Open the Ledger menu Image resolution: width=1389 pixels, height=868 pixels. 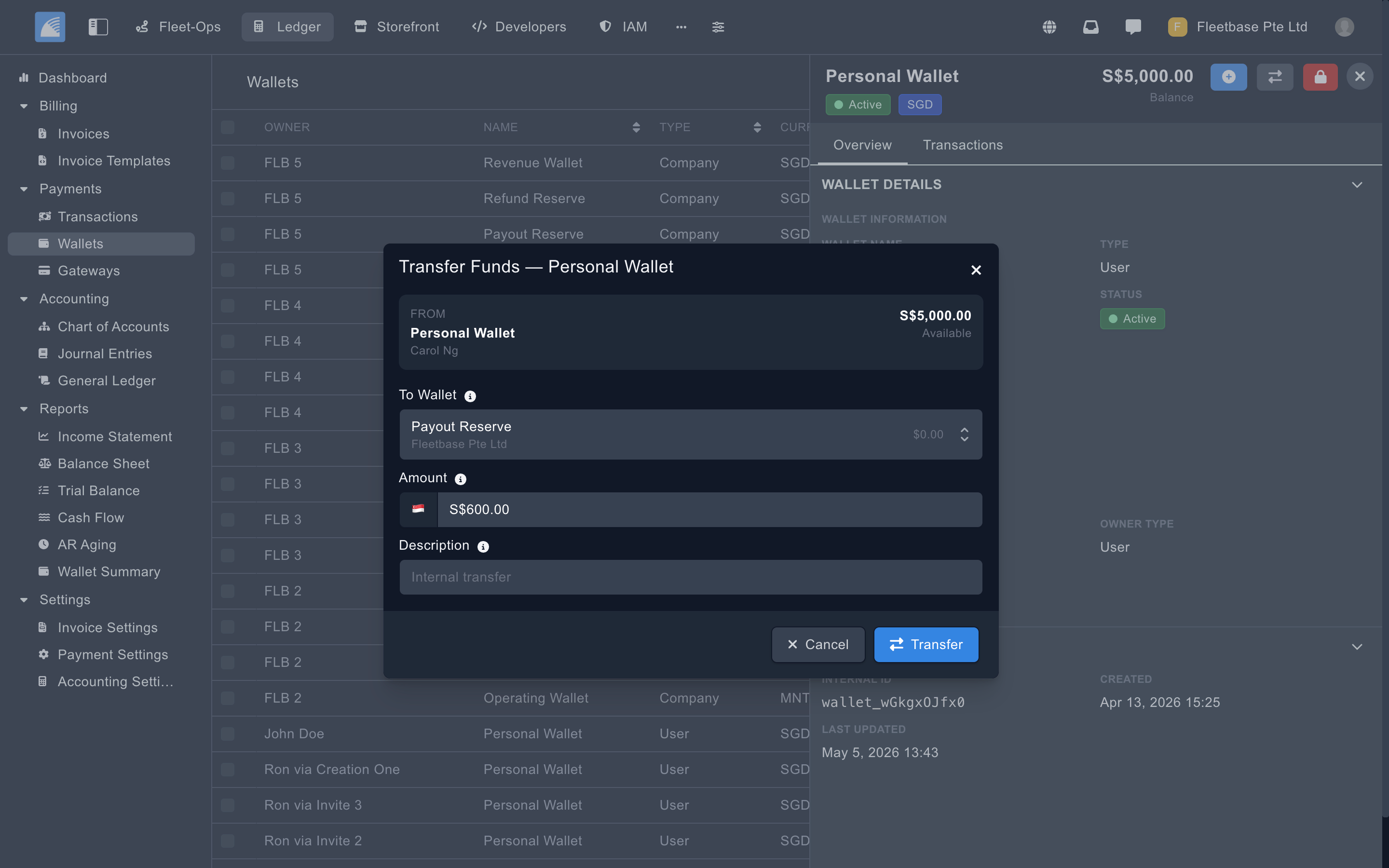click(287, 27)
